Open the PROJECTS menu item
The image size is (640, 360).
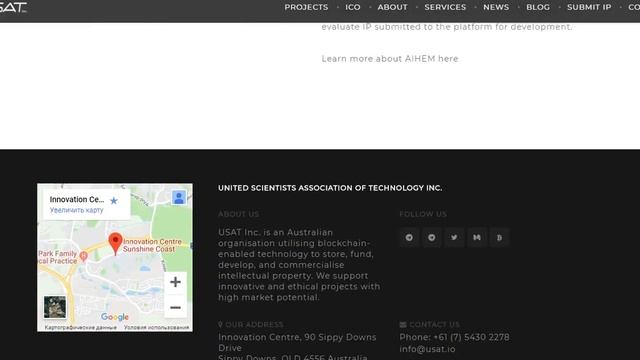pos(306,7)
